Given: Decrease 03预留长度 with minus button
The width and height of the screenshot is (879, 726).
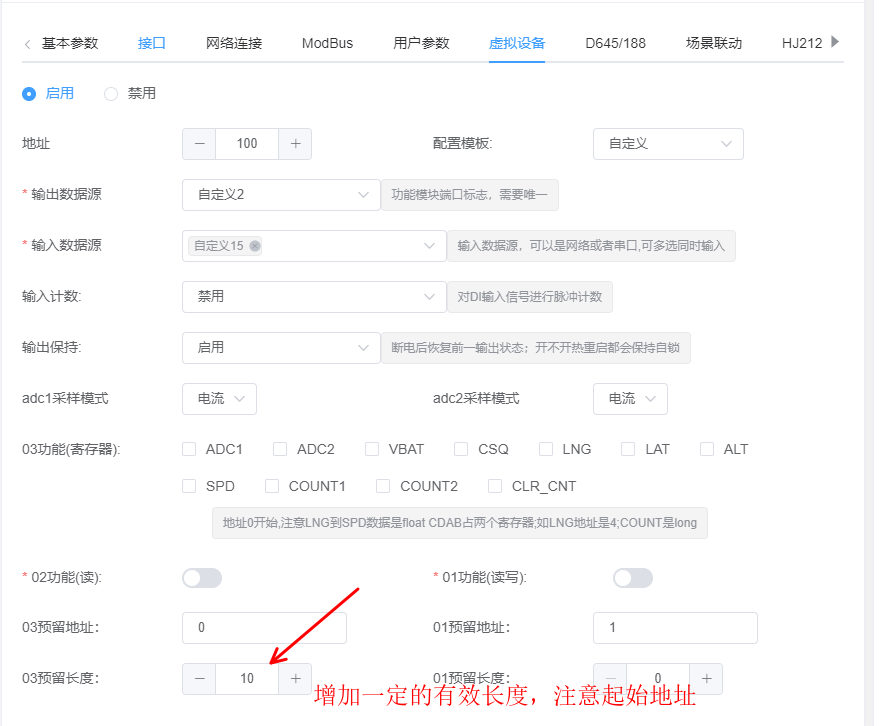Looking at the screenshot, I should (x=199, y=679).
